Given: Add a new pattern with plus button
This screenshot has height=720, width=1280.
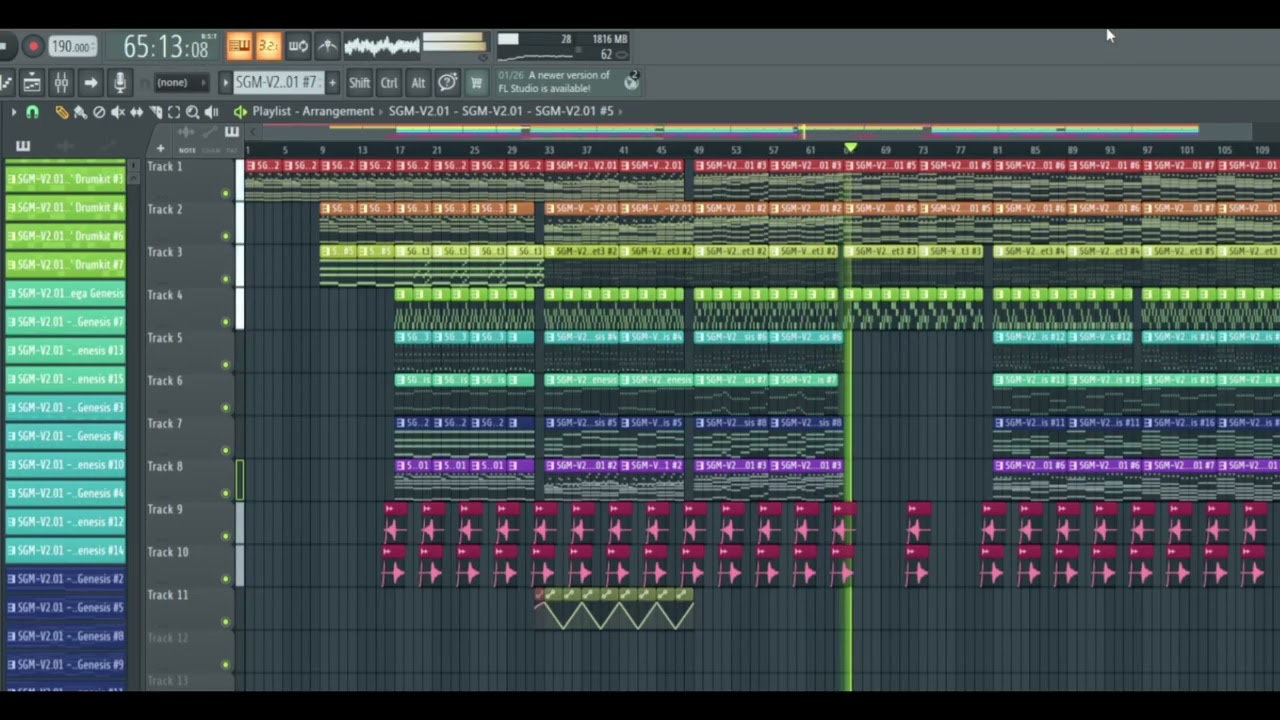Looking at the screenshot, I should tap(332, 83).
